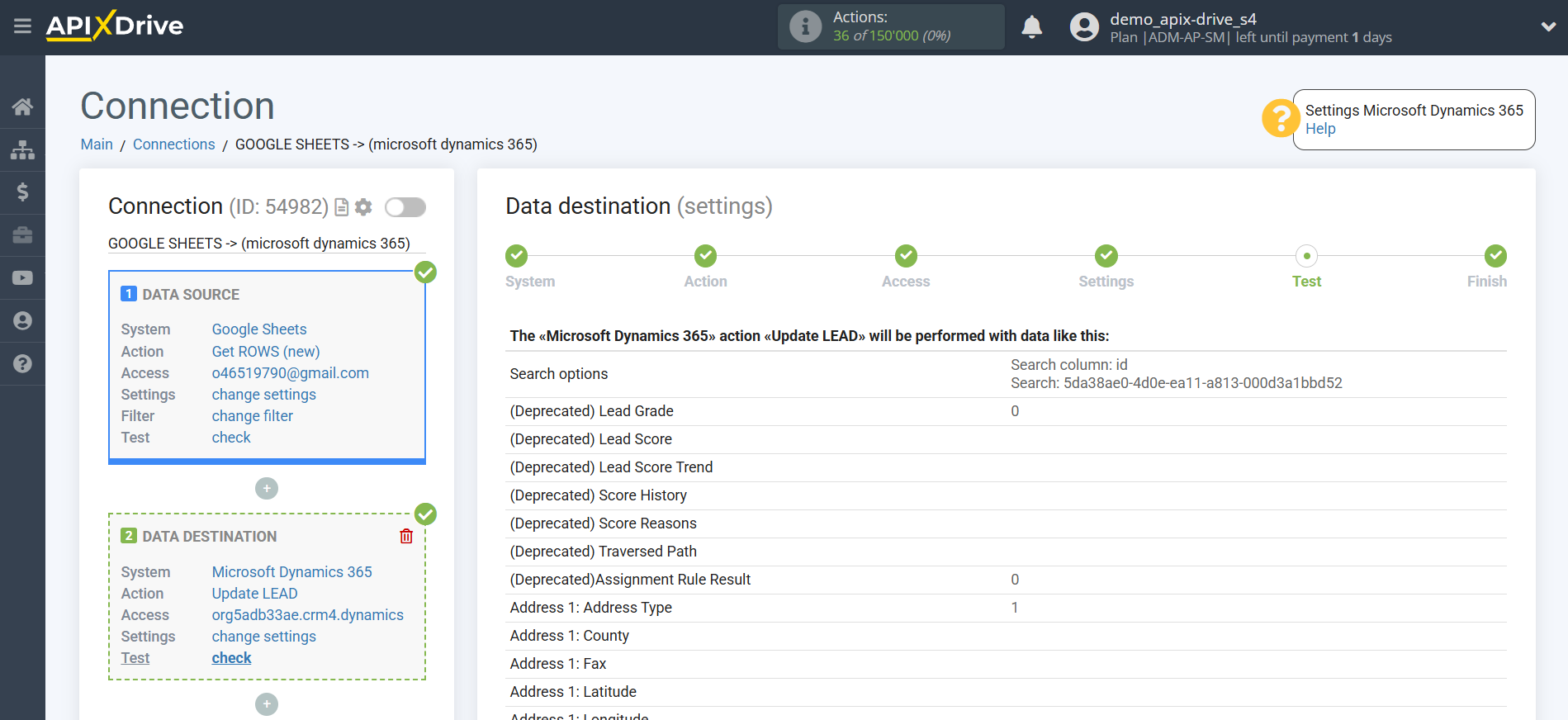Open the briefcase sidebar icon
This screenshot has width=1568, height=720.
[x=22, y=235]
